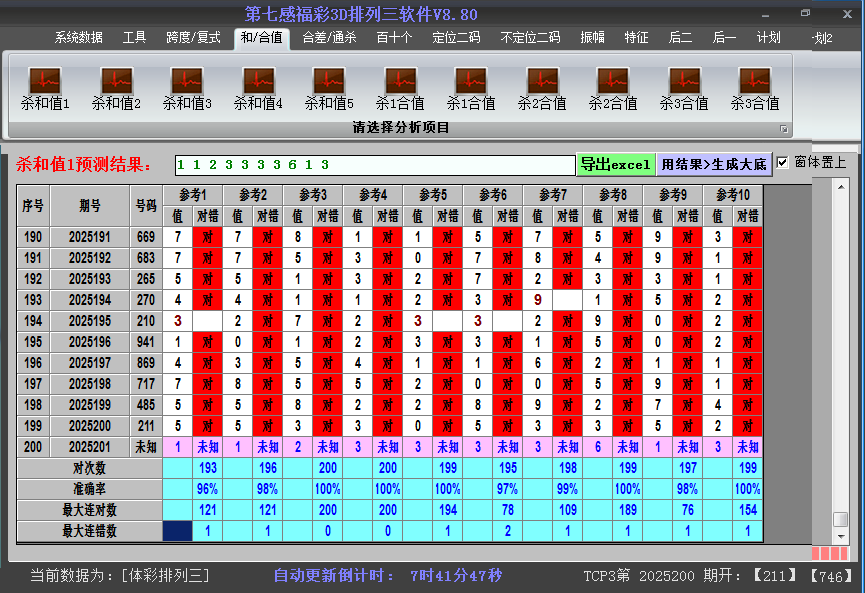Click the 【746】 status bar value
The width and height of the screenshot is (865, 593).
(x=830, y=576)
